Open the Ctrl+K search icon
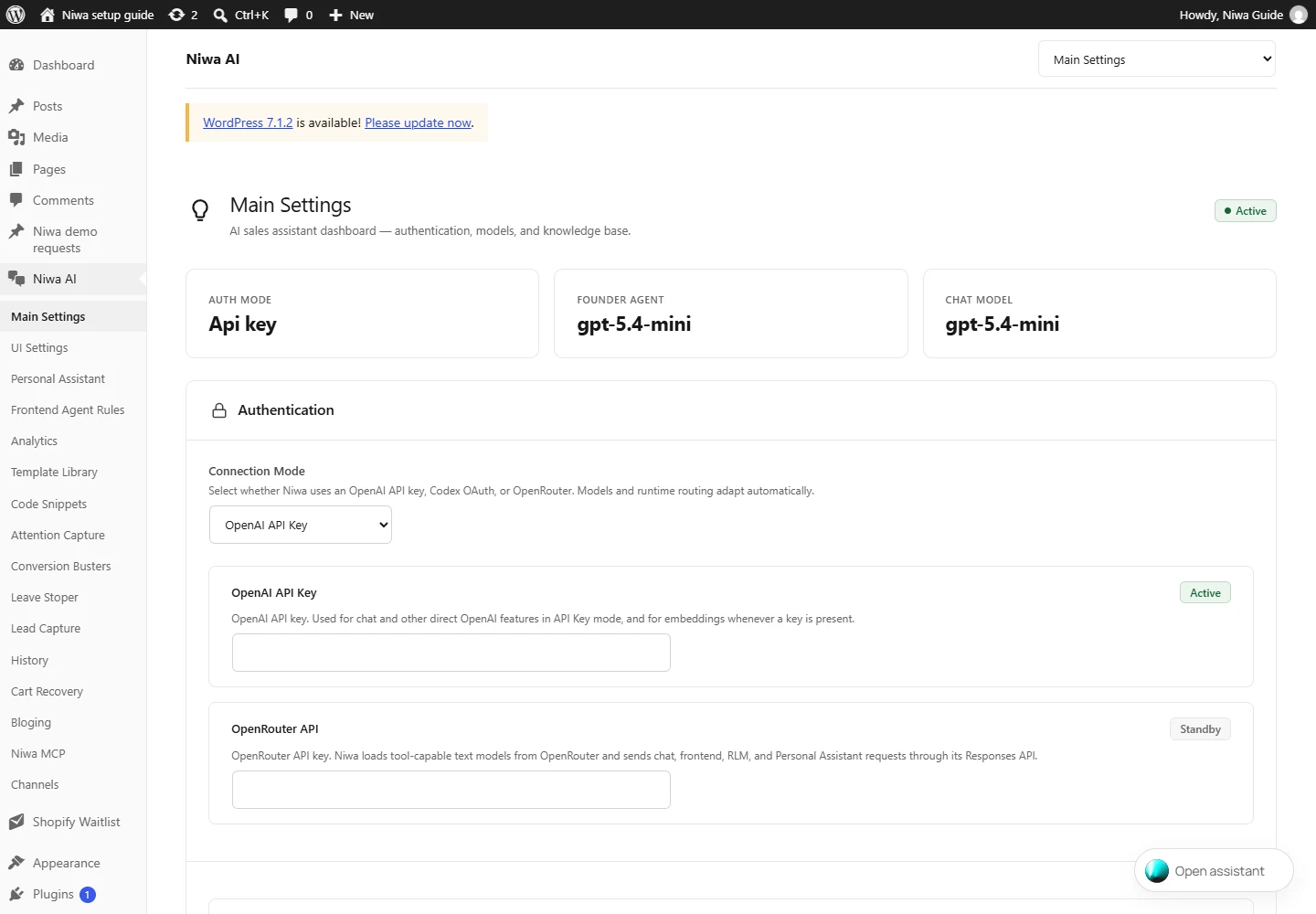This screenshot has height=914, width=1316. click(220, 15)
